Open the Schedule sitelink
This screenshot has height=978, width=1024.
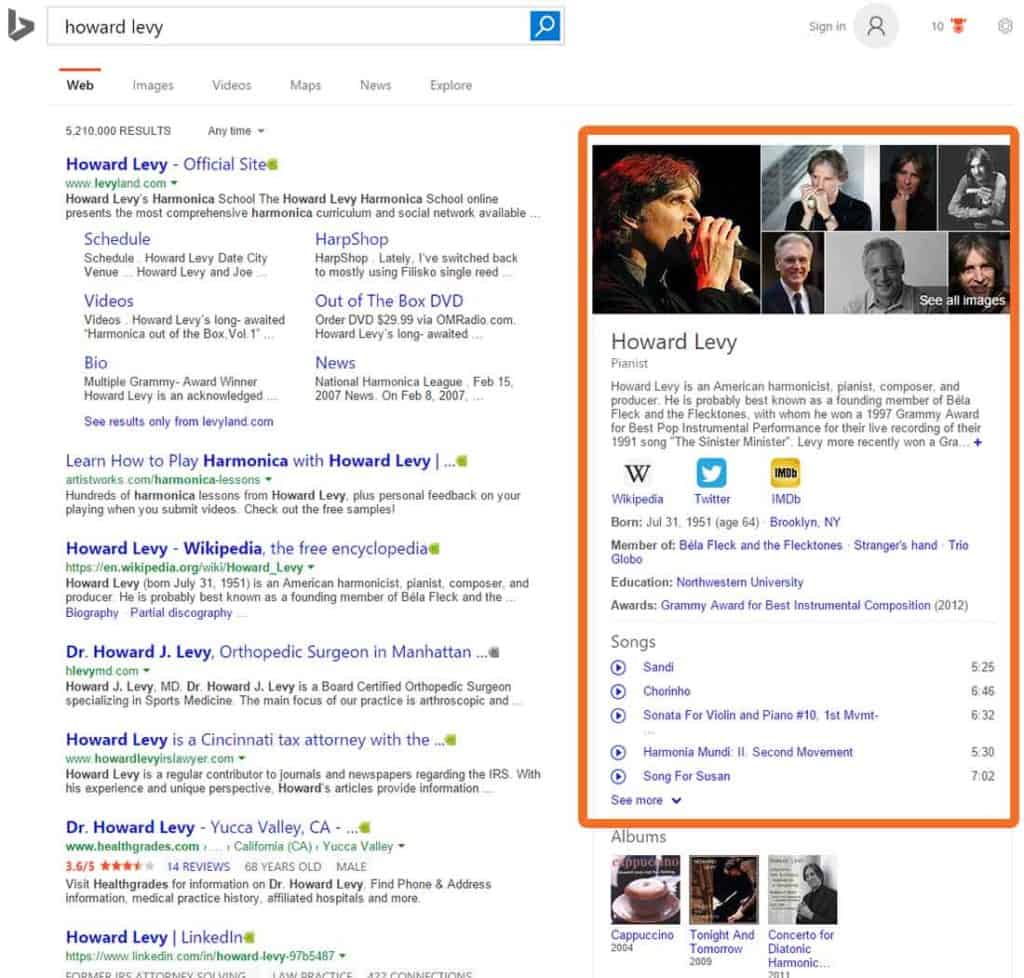tap(117, 240)
